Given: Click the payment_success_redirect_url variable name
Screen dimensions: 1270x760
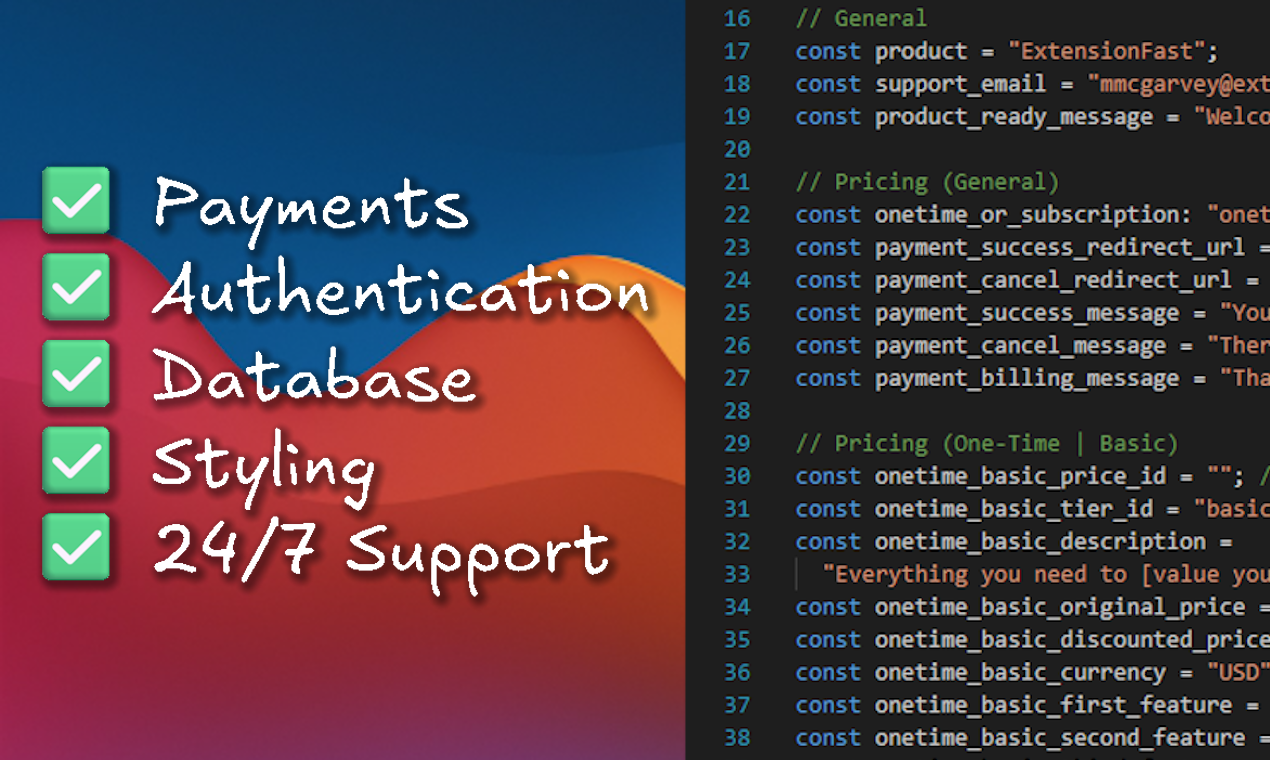Looking at the screenshot, I should [1059, 248].
